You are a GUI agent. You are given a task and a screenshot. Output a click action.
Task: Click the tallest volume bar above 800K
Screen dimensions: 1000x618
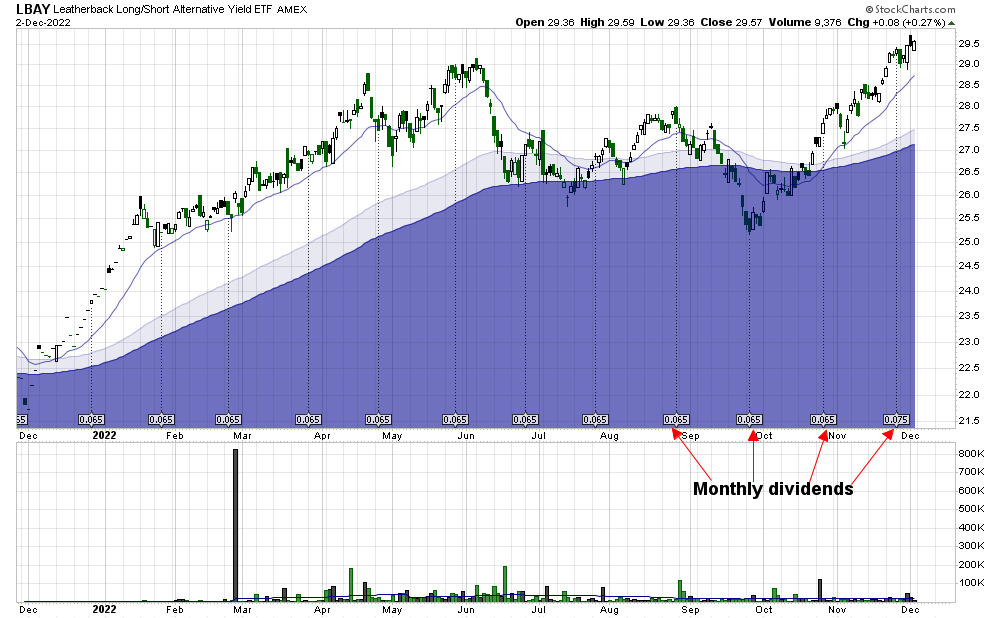click(x=235, y=525)
